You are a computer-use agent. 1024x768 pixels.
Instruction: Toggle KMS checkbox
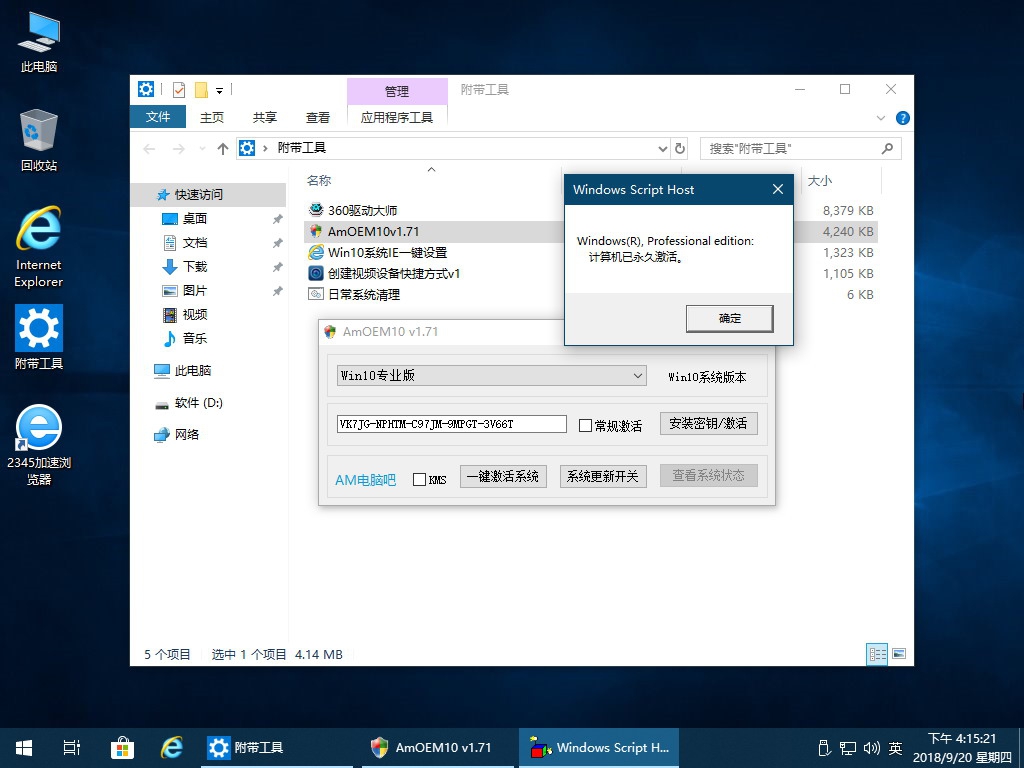click(x=419, y=479)
